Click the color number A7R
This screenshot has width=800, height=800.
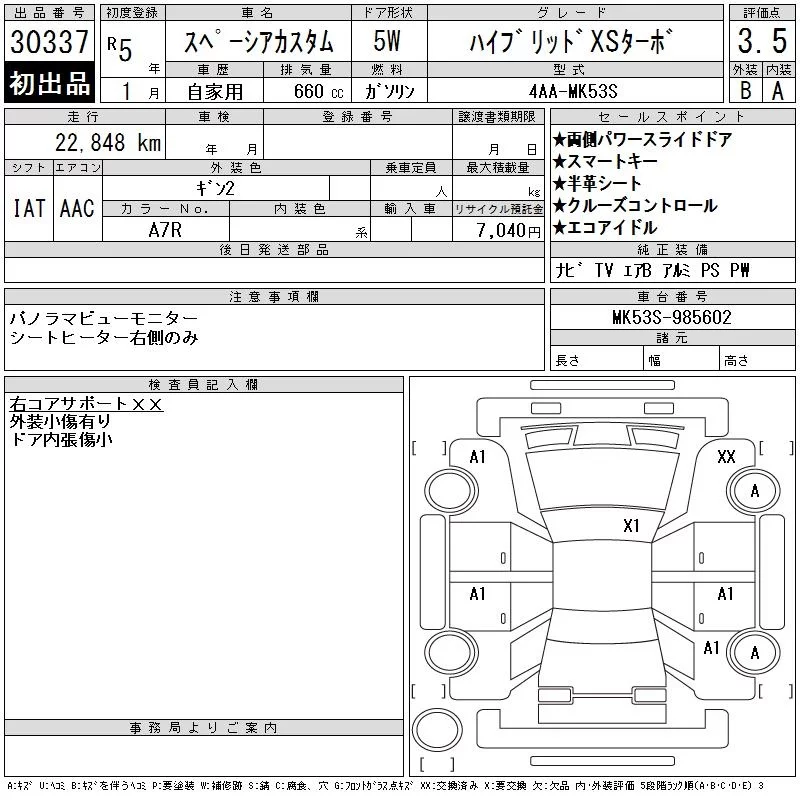[x=165, y=230]
